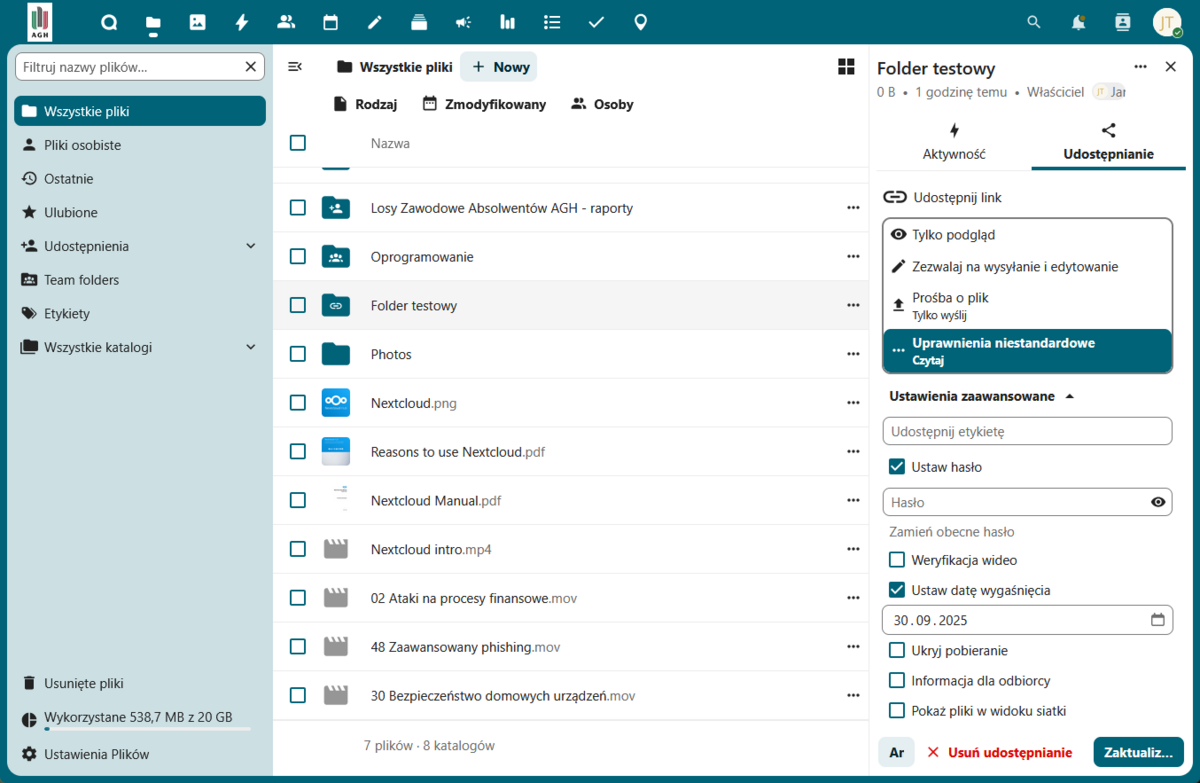This screenshot has height=783, width=1200.
Task: Tick the Ukryj pobieranie checkbox
Action: (897, 651)
